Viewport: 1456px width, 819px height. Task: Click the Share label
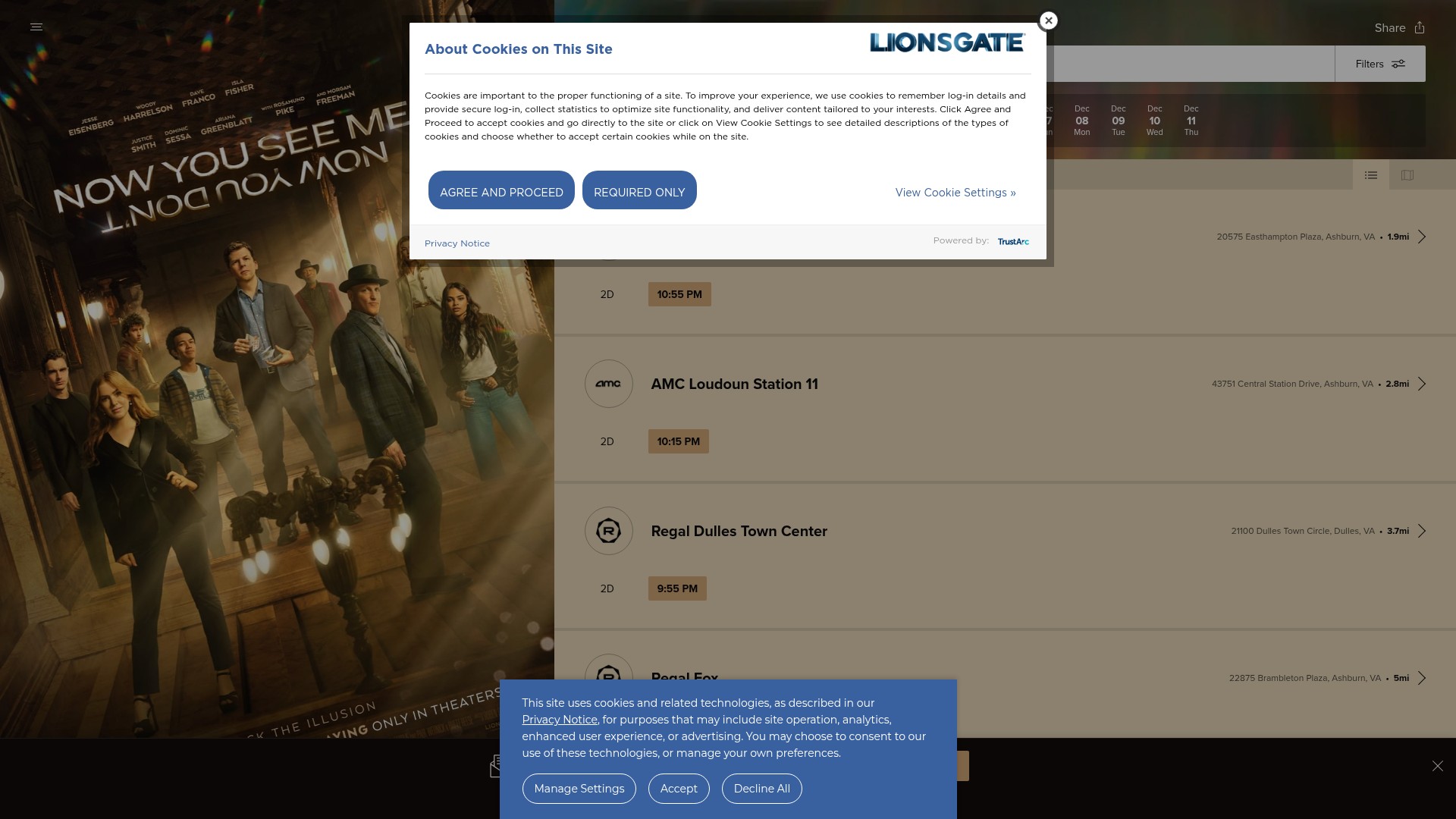pos(1390,28)
